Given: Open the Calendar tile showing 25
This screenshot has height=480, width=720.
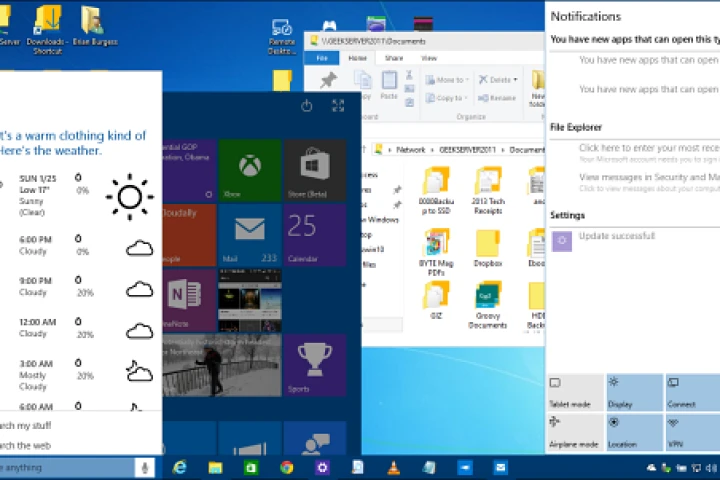Looking at the screenshot, I should point(315,235).
